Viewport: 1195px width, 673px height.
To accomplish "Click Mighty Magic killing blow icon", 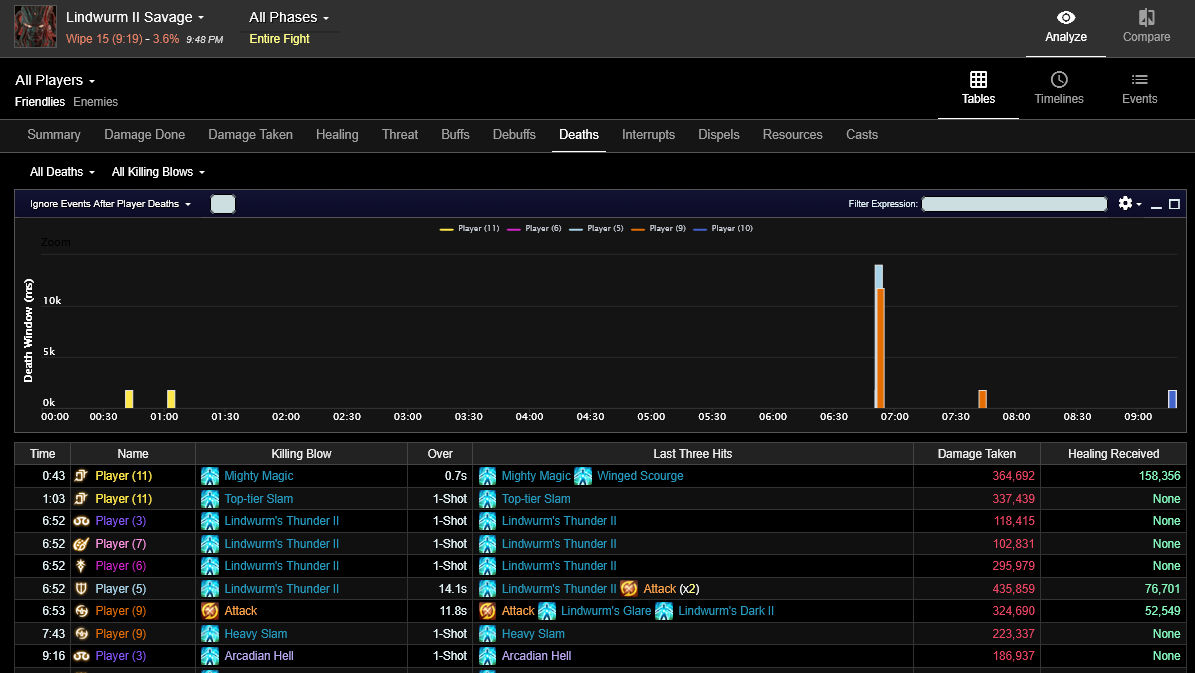I will coord(210,476).
